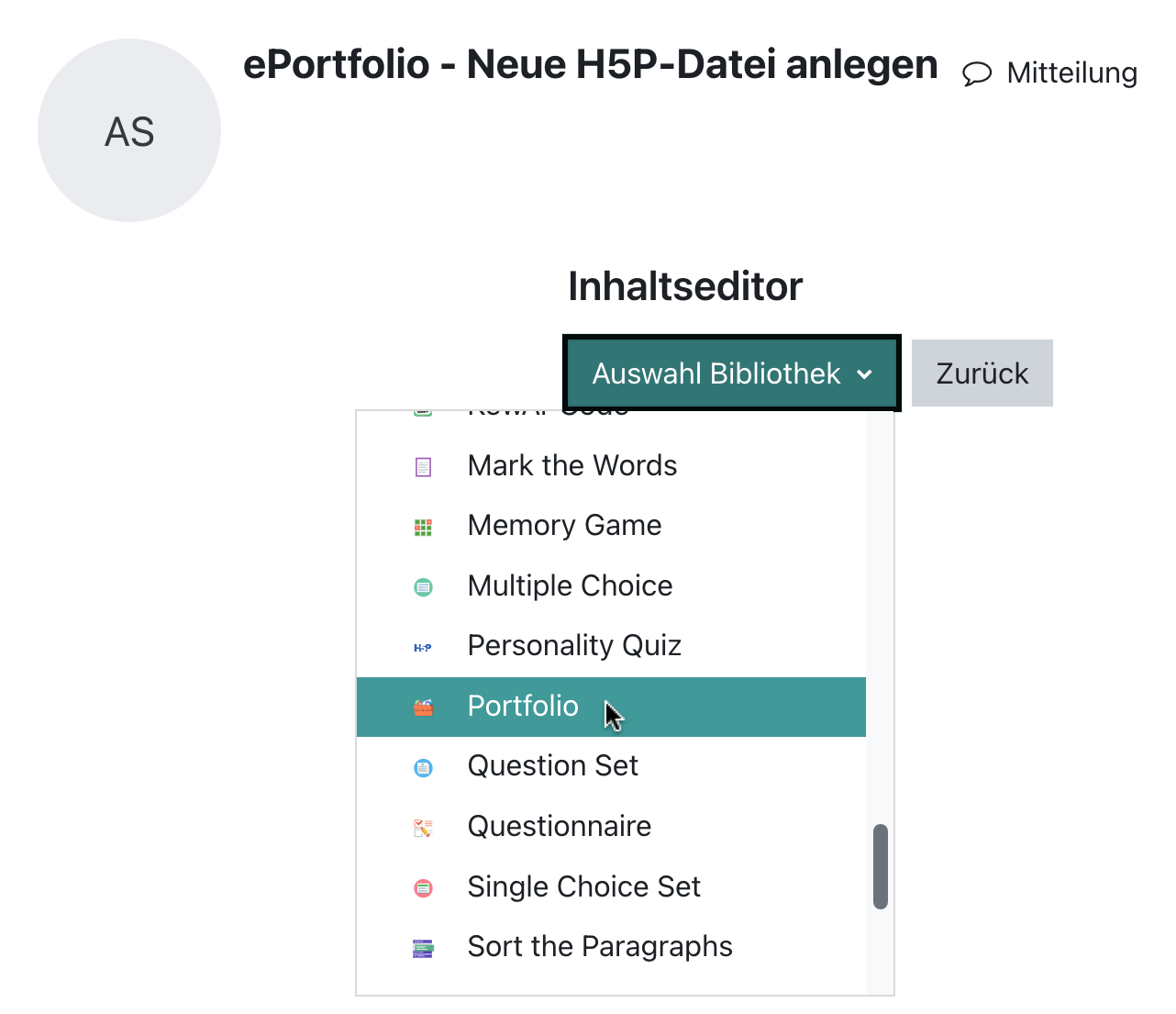
Task: Click the Mitteilung speech bubble icon
Action: 977,73
